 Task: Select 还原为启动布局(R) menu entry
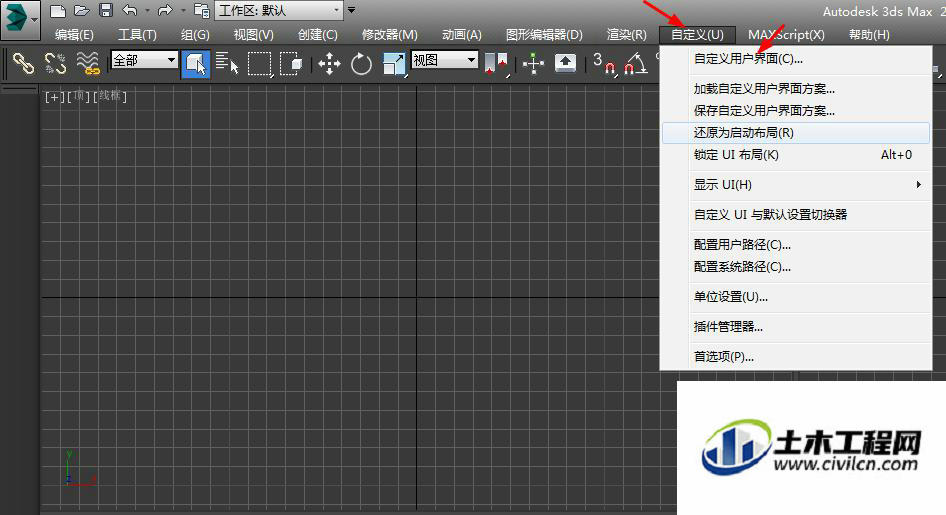796,133
